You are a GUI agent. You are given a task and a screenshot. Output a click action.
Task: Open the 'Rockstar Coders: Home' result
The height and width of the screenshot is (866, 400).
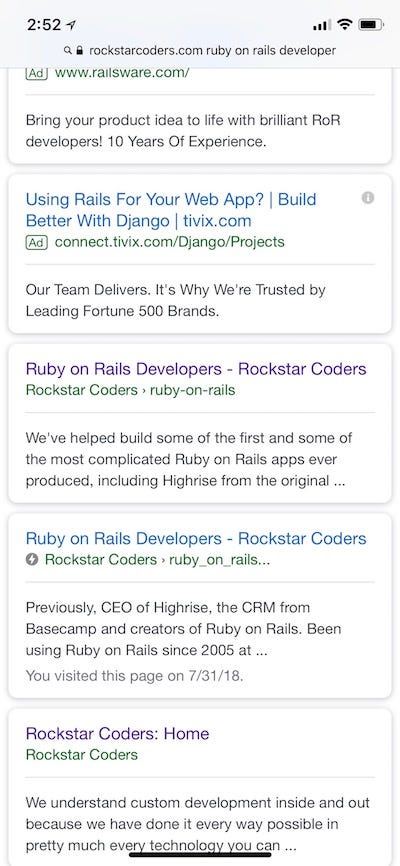[x=118, y=733]
